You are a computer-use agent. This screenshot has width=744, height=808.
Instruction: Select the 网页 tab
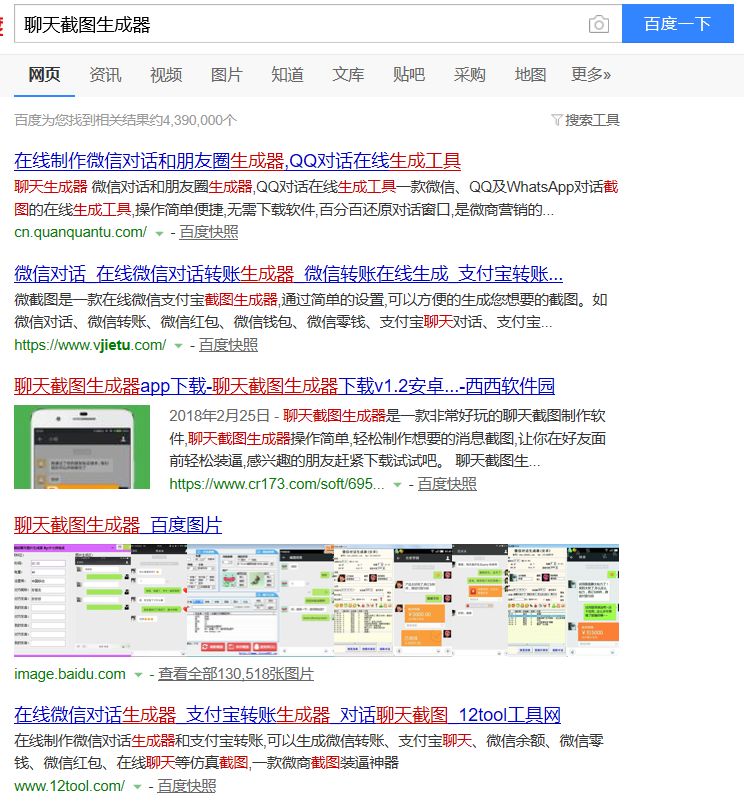(44, 75)
